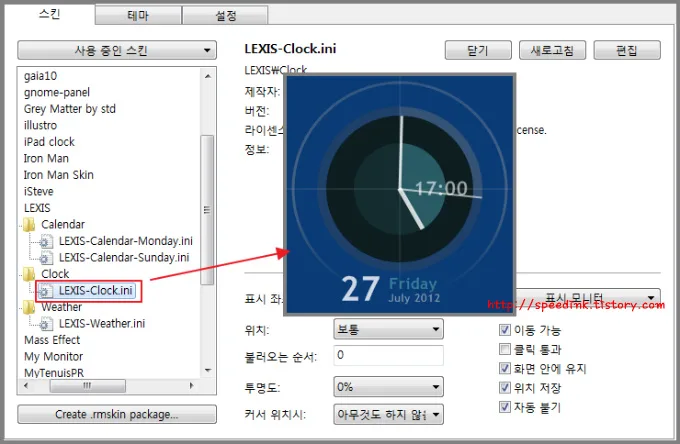
Task: Click the LEXIS-Calendar-Monday.ini file icon
Action: point(46,241)
